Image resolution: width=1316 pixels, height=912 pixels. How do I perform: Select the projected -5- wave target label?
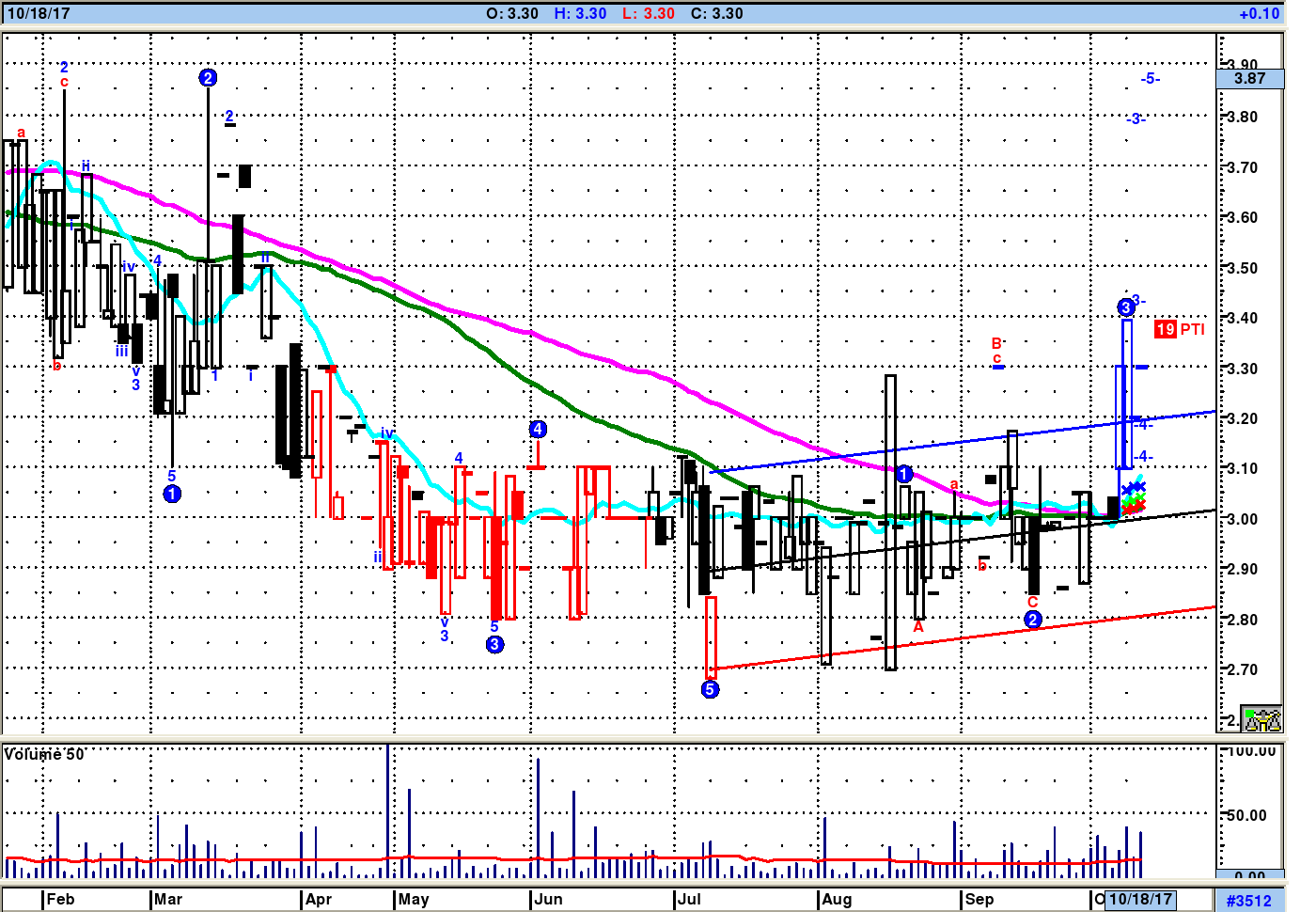[x=1150, y=79]
